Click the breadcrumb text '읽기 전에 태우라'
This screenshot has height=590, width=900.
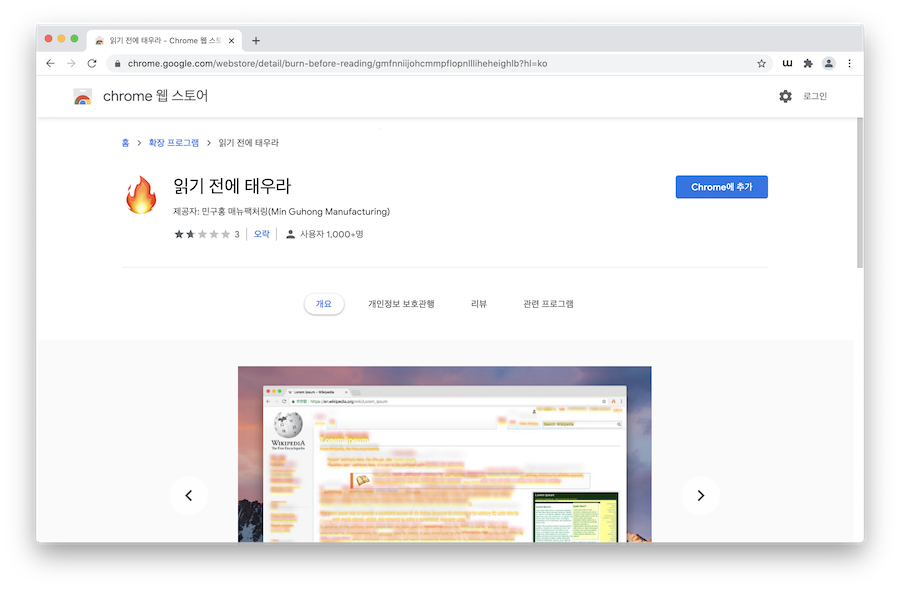(249, 143)
